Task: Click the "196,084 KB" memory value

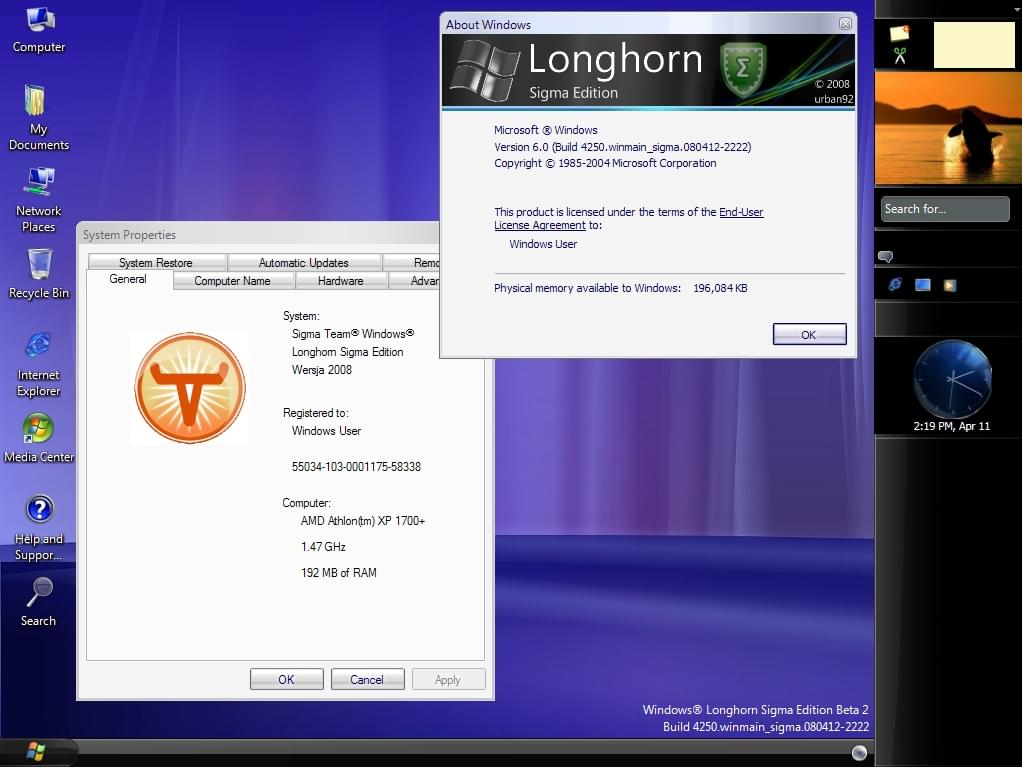Action: (720, 288)
